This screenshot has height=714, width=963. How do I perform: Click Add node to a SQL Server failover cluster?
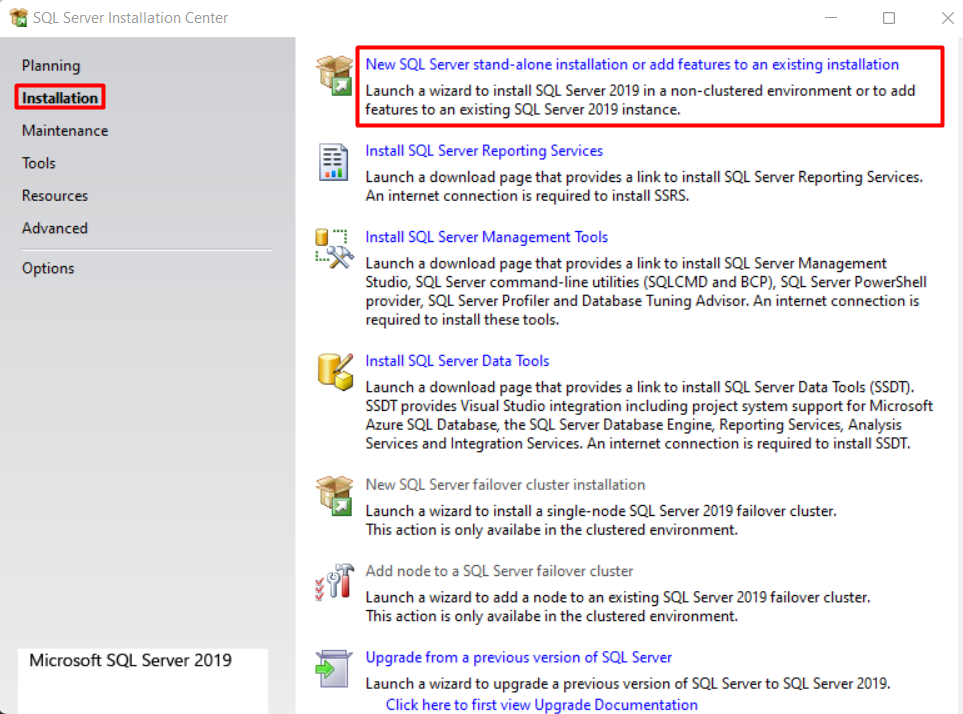(499, 571)
